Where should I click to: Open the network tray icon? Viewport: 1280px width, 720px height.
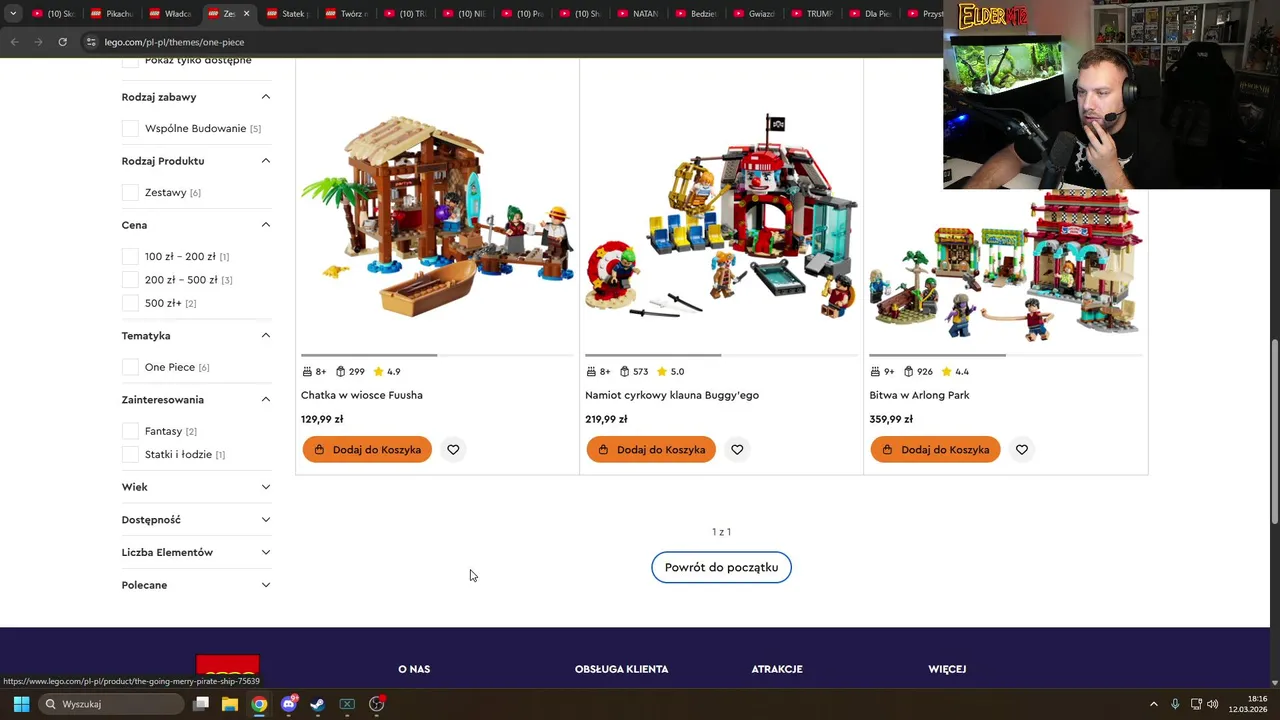pos(1196,704)
